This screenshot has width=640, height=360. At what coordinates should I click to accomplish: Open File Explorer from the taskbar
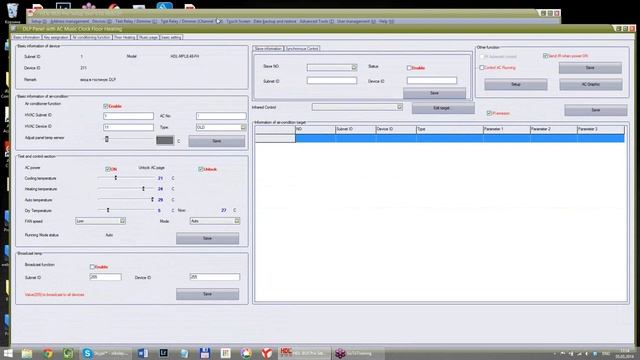pyautogui.click(x=27, y=353)
